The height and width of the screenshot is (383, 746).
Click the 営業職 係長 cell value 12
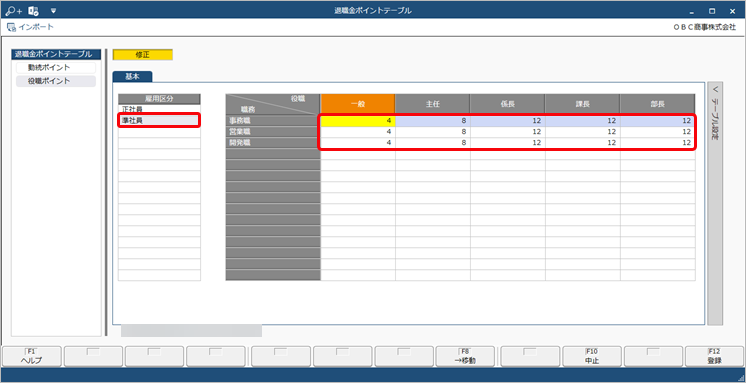point(508,131)
